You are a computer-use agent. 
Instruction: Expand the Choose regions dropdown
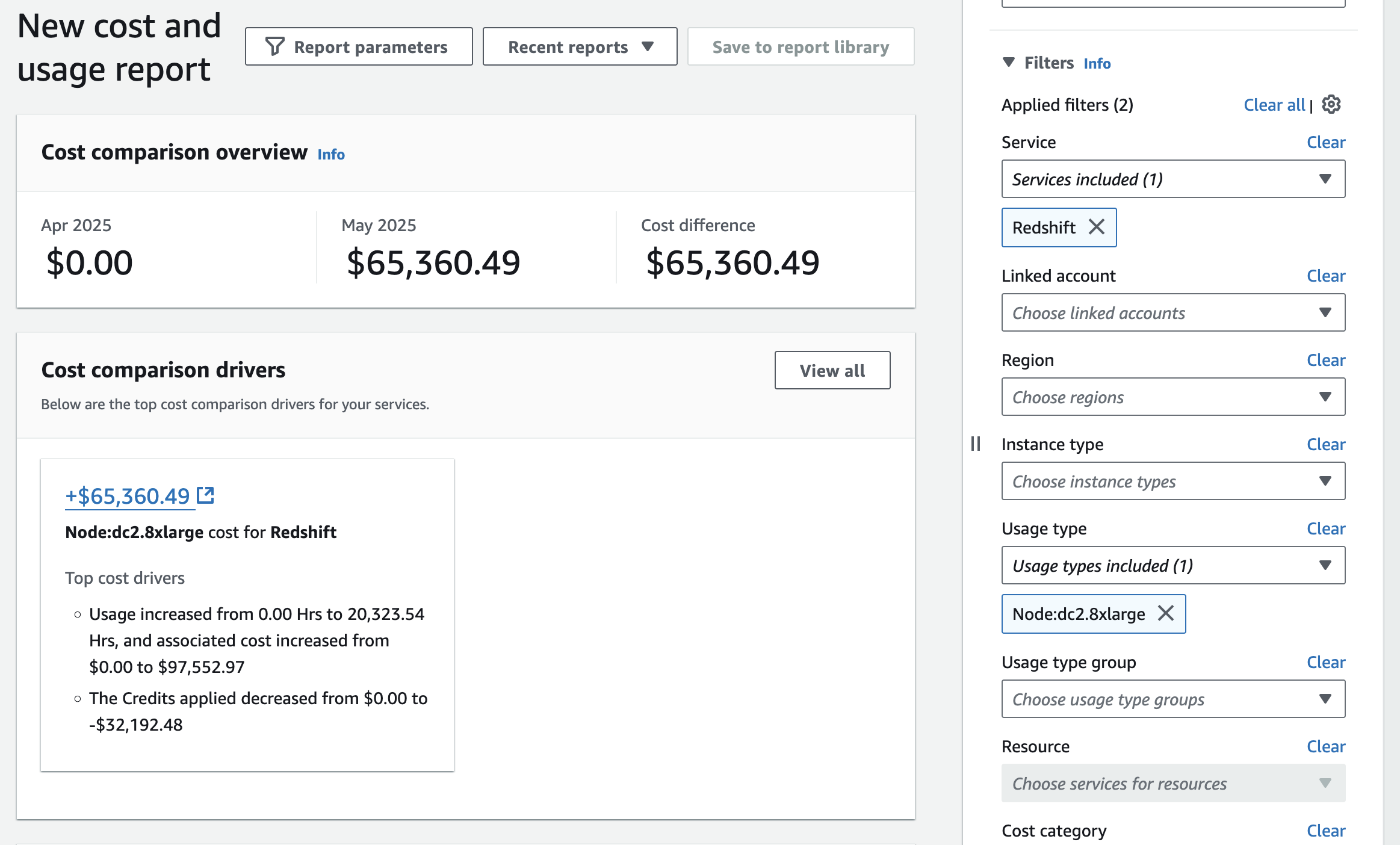(1172, 397)
